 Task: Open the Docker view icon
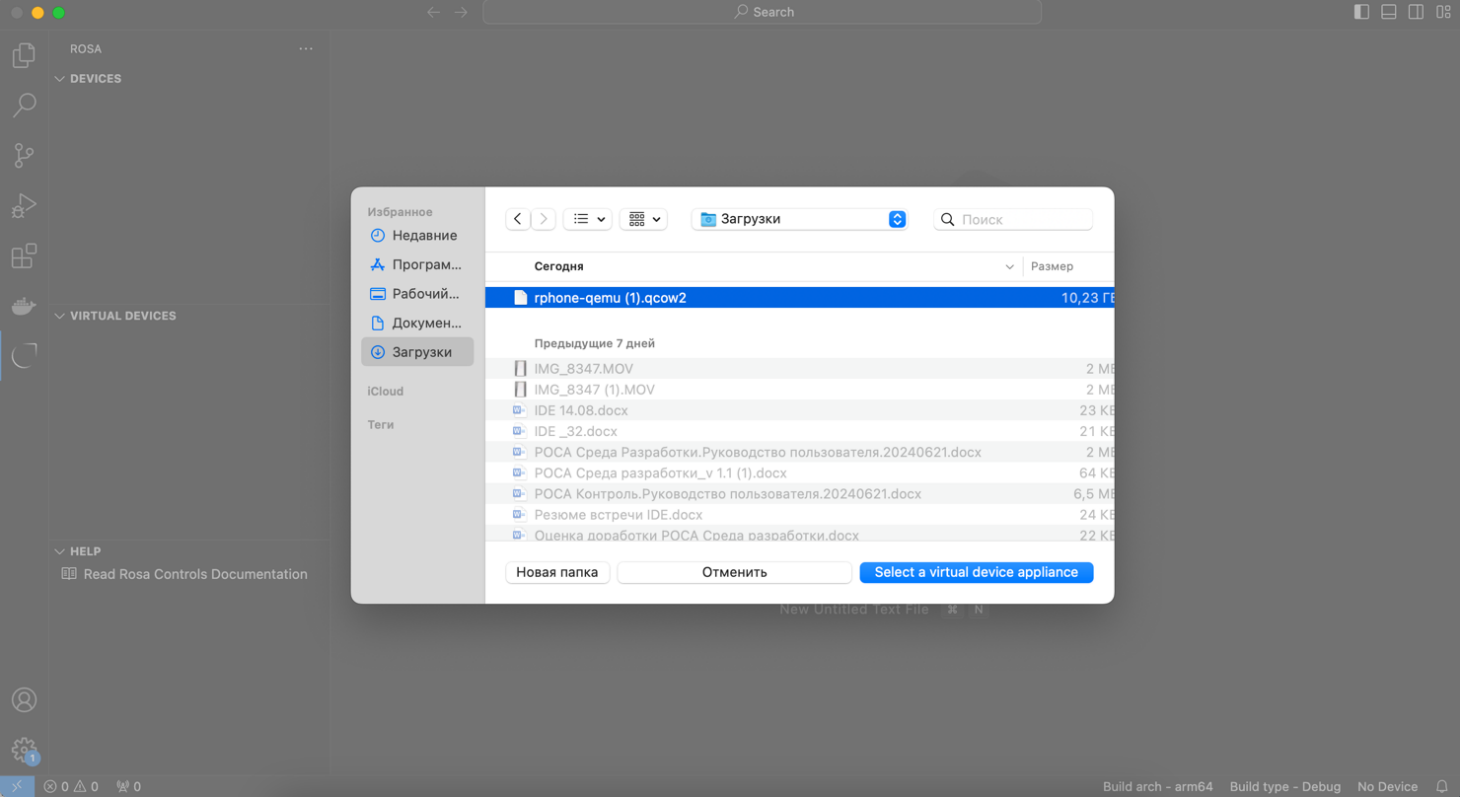coord(24,306)
